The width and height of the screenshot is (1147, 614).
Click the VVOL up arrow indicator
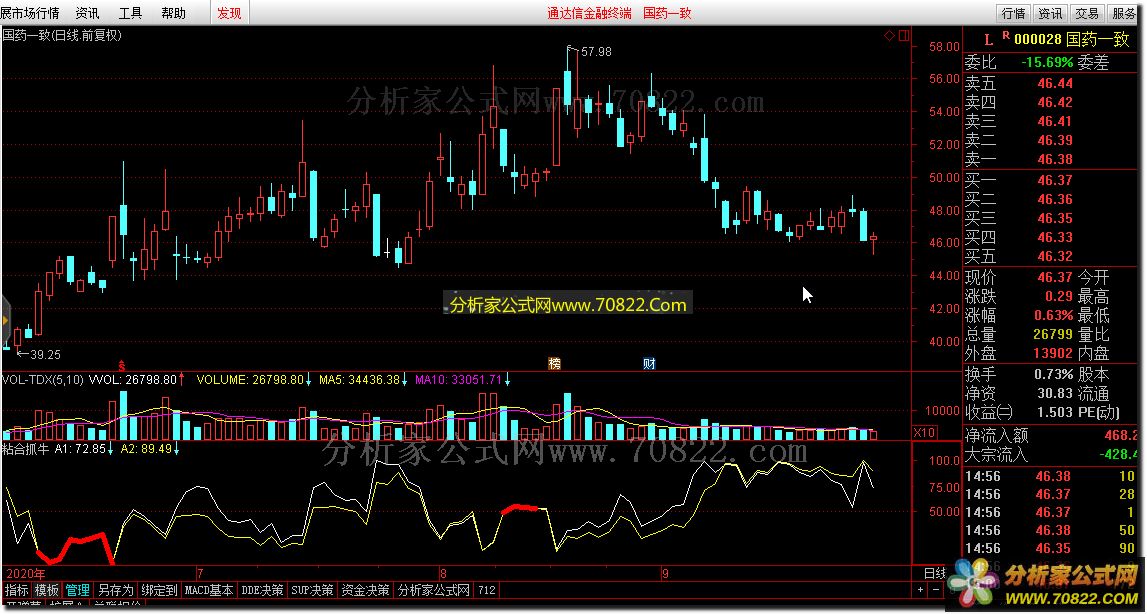pos(182,379)
